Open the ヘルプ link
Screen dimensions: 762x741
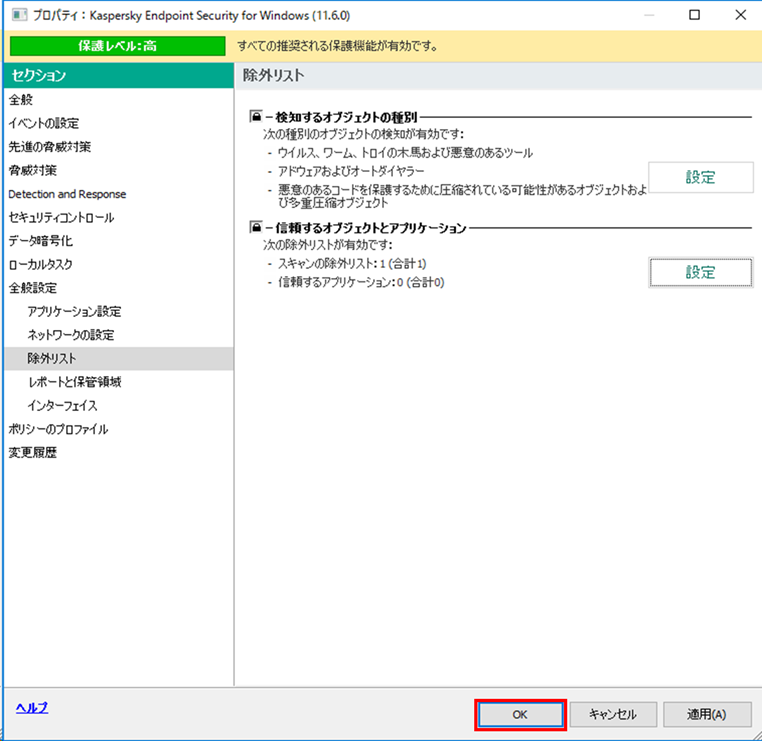[x=32, y=707]
